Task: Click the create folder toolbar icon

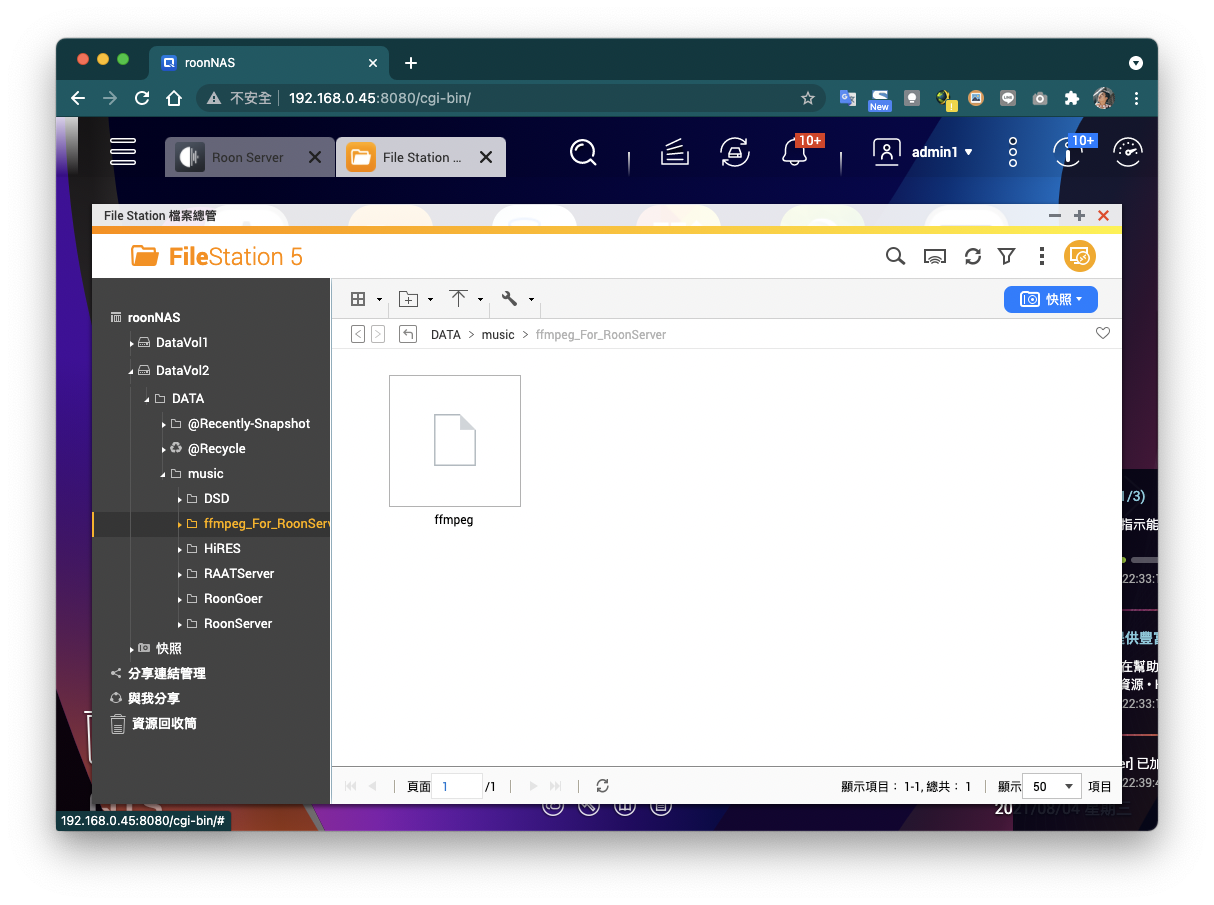Action: pos(408,299)
